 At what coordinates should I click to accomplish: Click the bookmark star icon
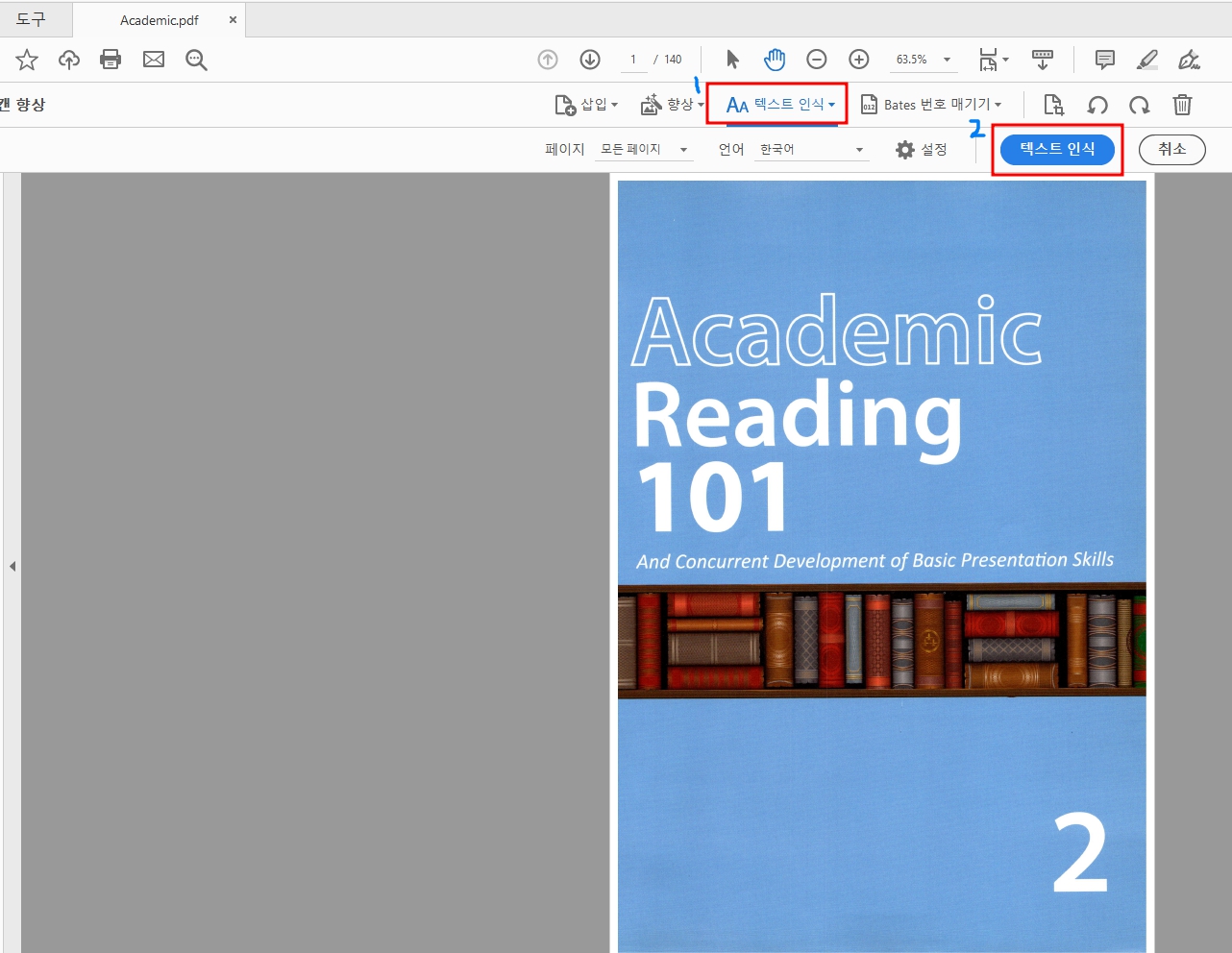tap(27, 60)
